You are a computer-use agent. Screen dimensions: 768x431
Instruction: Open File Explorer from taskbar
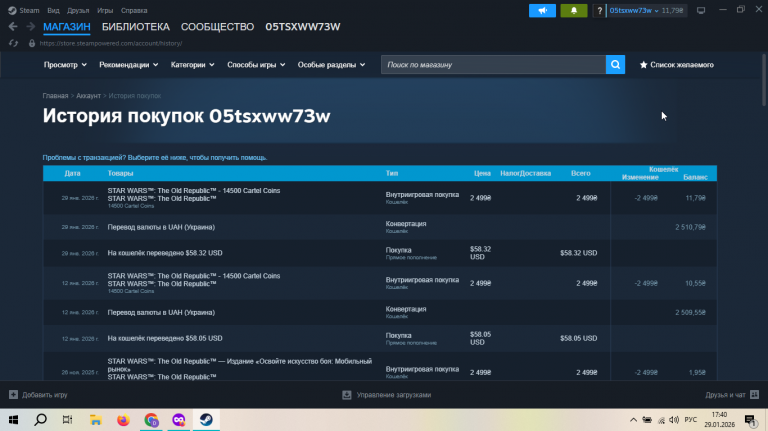[96, 420]
